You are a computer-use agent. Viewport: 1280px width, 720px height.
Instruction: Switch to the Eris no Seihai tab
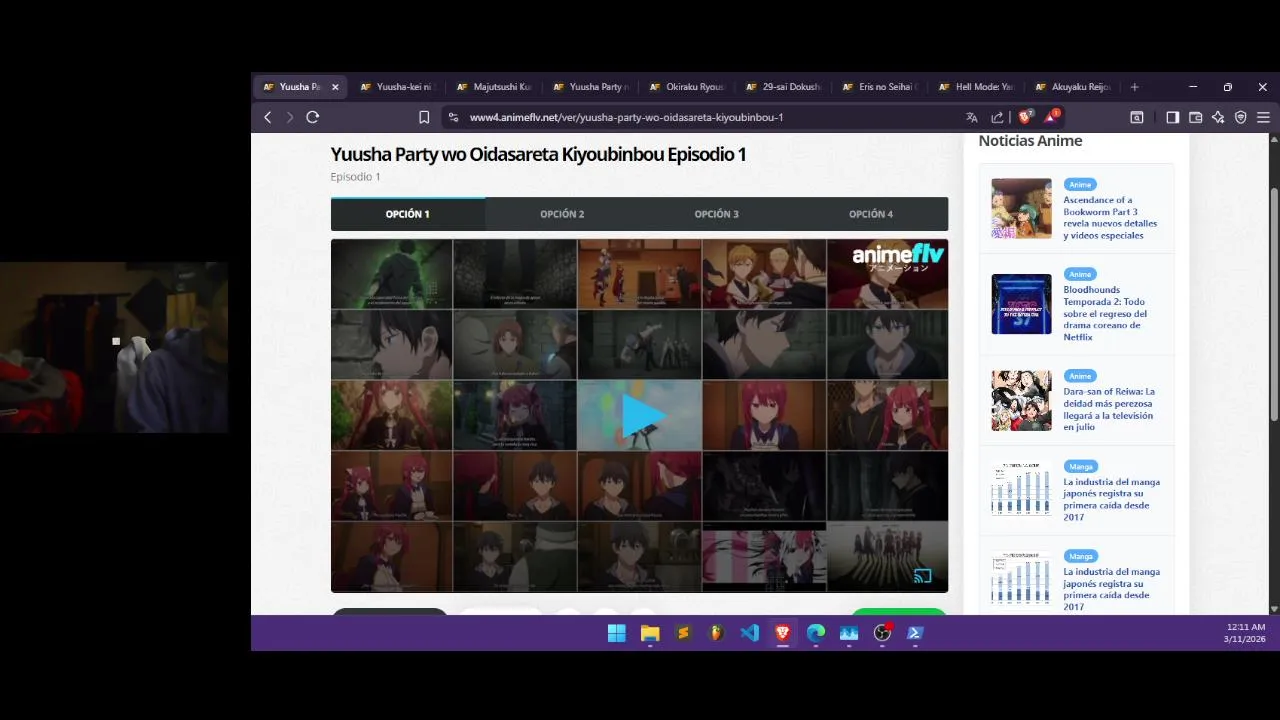pyautogui.click(x=879, y=87)
